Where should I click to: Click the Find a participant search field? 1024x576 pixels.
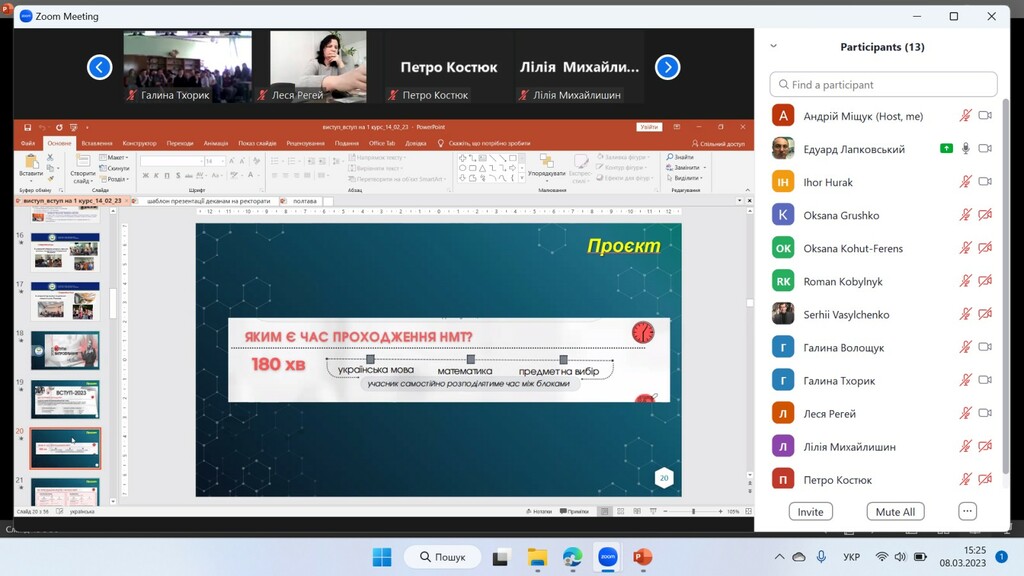pyautogui.click(x=883, y=85)
